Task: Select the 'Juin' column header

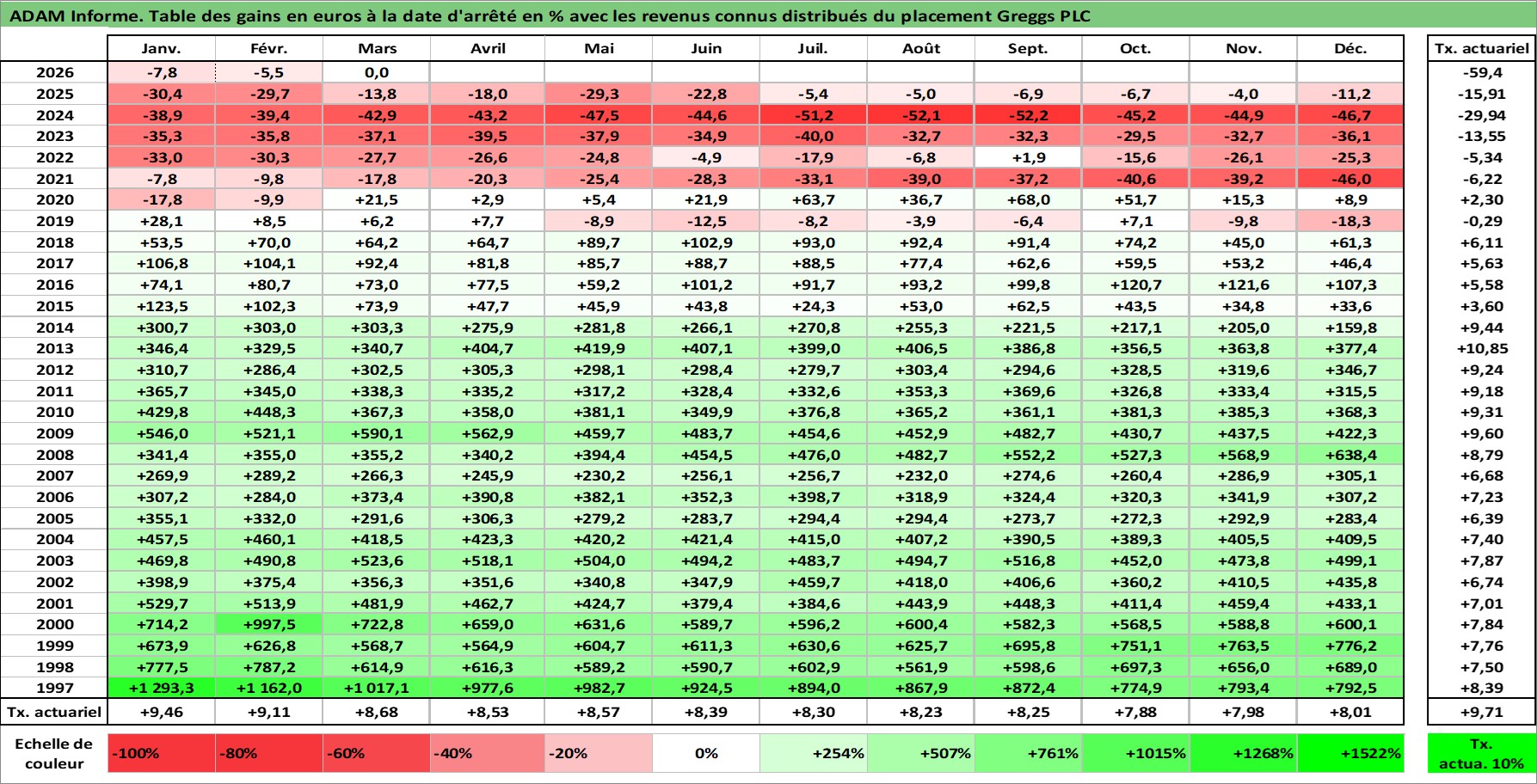Action: (706, 49)
